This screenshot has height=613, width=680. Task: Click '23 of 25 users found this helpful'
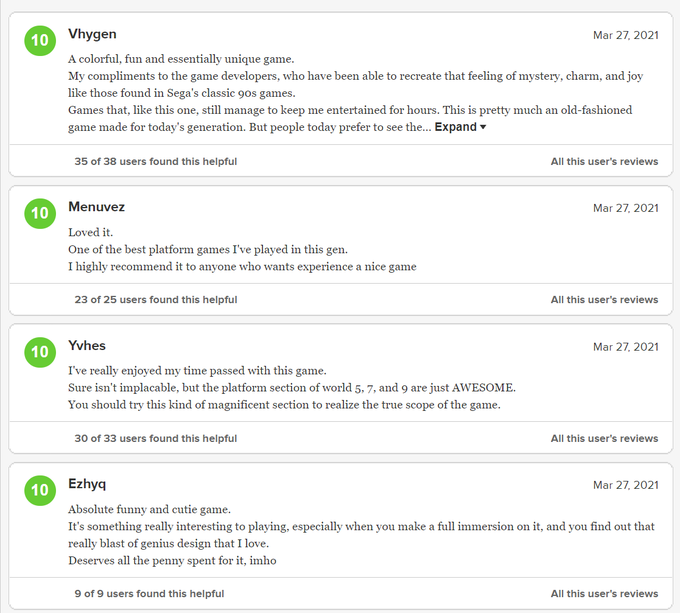(x=155, y=299)
